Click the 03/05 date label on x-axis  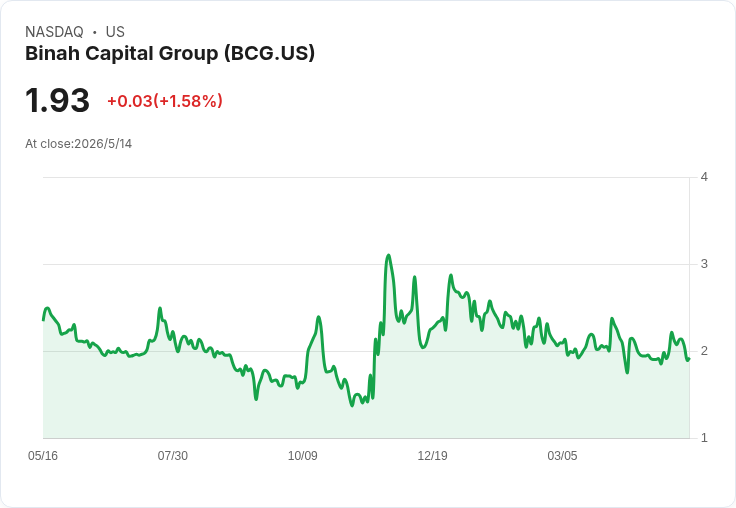(x=562, y=455)
